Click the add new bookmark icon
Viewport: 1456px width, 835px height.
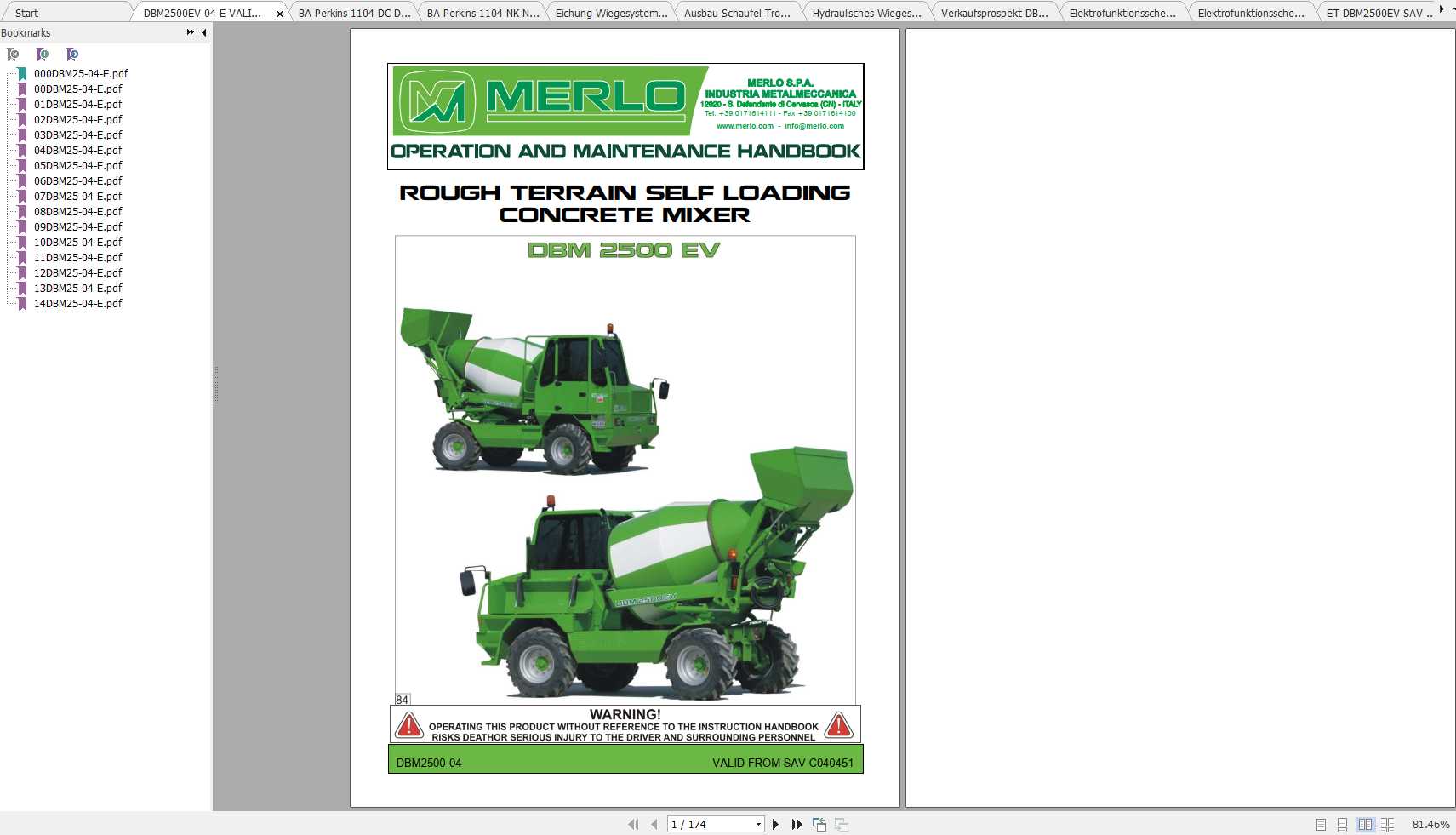pos(43,54)
